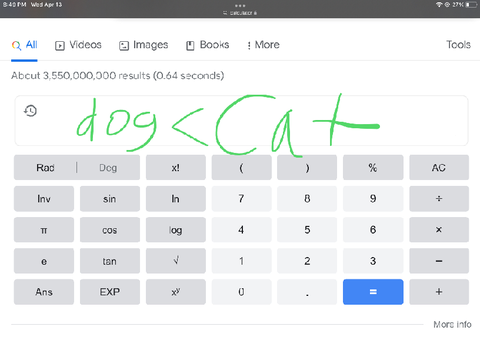Viewport: 480px width, 360px height.
Task: Tap the number 7 key
Action: pyautogui.click(x=241, y=199)
